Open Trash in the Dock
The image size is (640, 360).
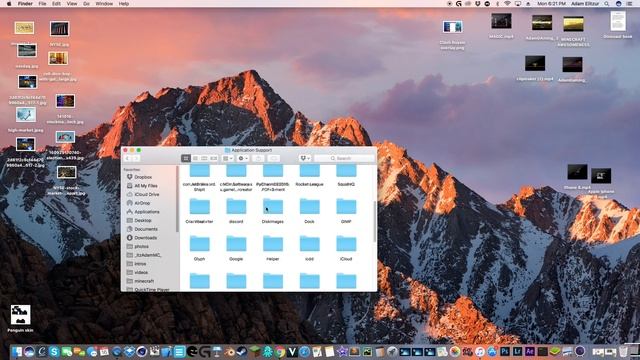[x=623, y=351]
